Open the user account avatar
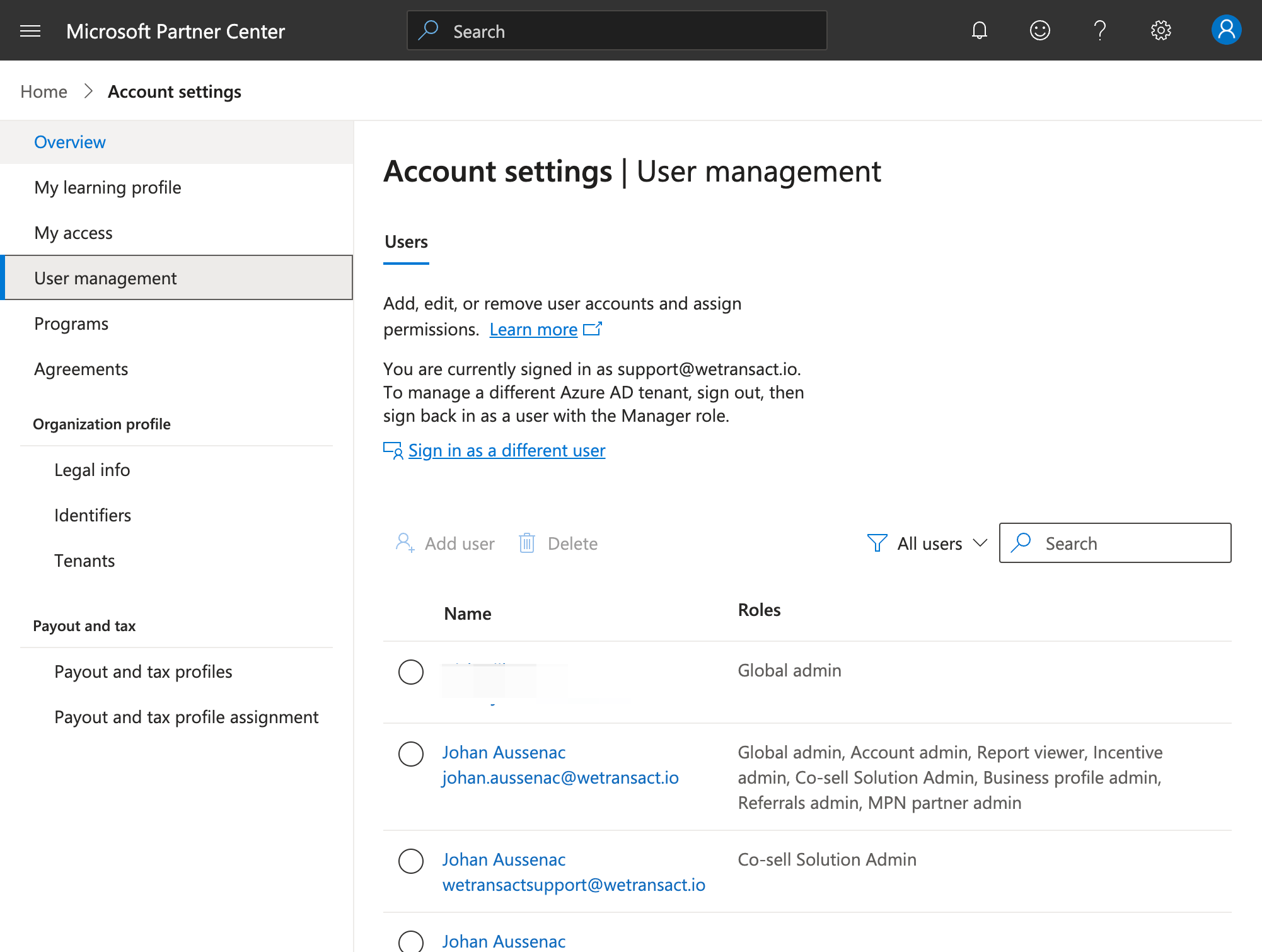Image resolution: width=1262 pixels, height=952 pixels. coord(1226,30)
